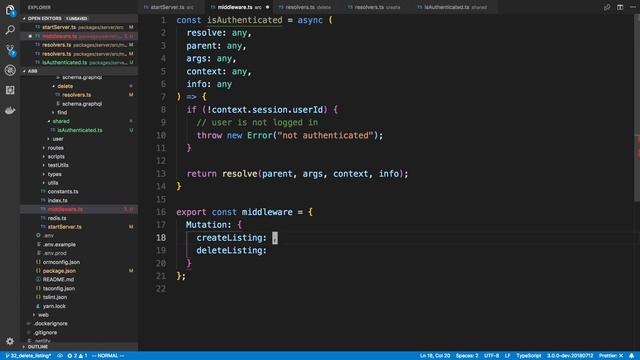The height and width of the screenshot is (360, 640).
Task: Open the Docker view icon
Action: tap(10, 110)
